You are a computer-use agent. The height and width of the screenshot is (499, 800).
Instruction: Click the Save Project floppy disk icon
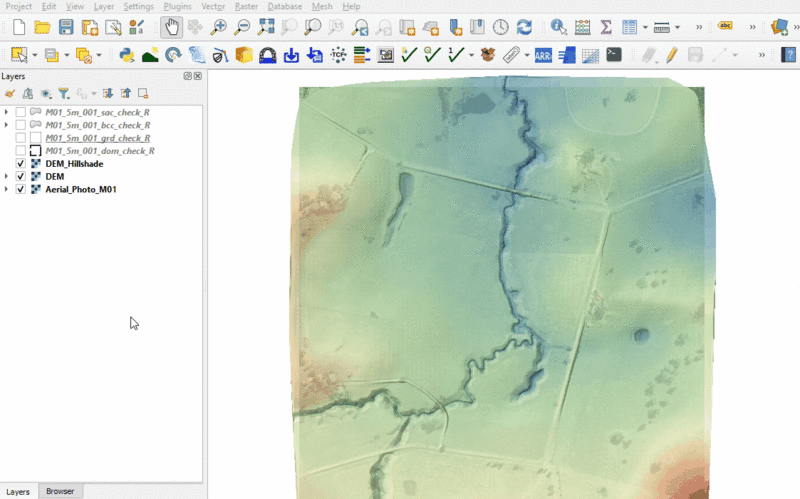66,27
